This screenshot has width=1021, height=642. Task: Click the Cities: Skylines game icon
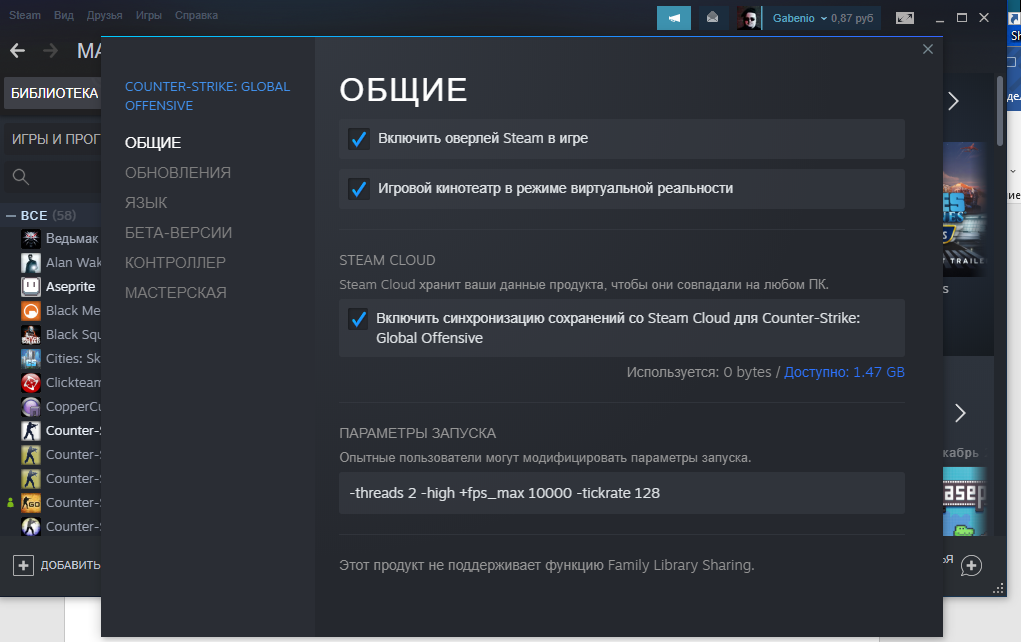tap(31, 359)
